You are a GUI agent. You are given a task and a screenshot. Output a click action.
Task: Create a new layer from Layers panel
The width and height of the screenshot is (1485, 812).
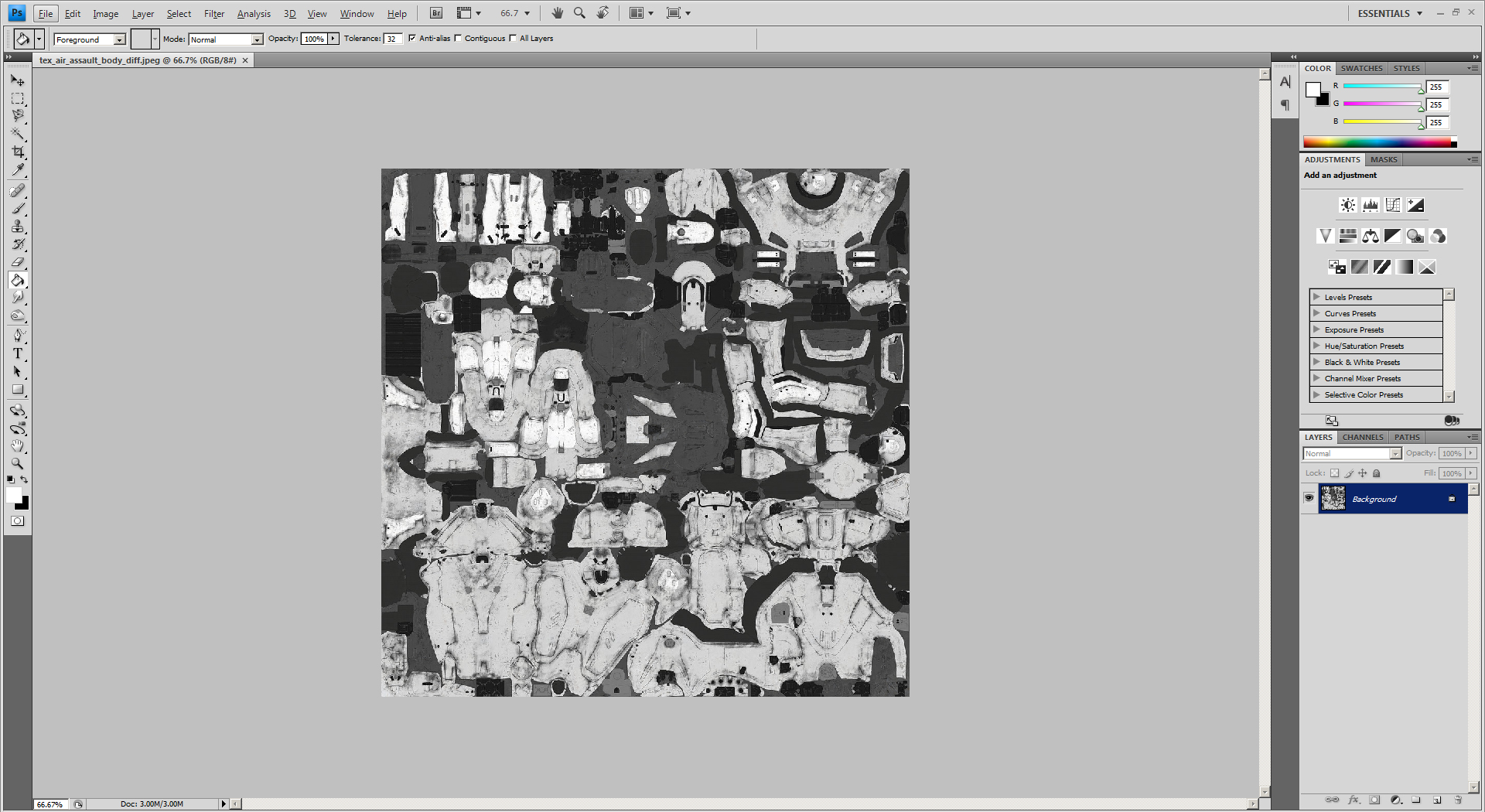[x=1437, y=800]
